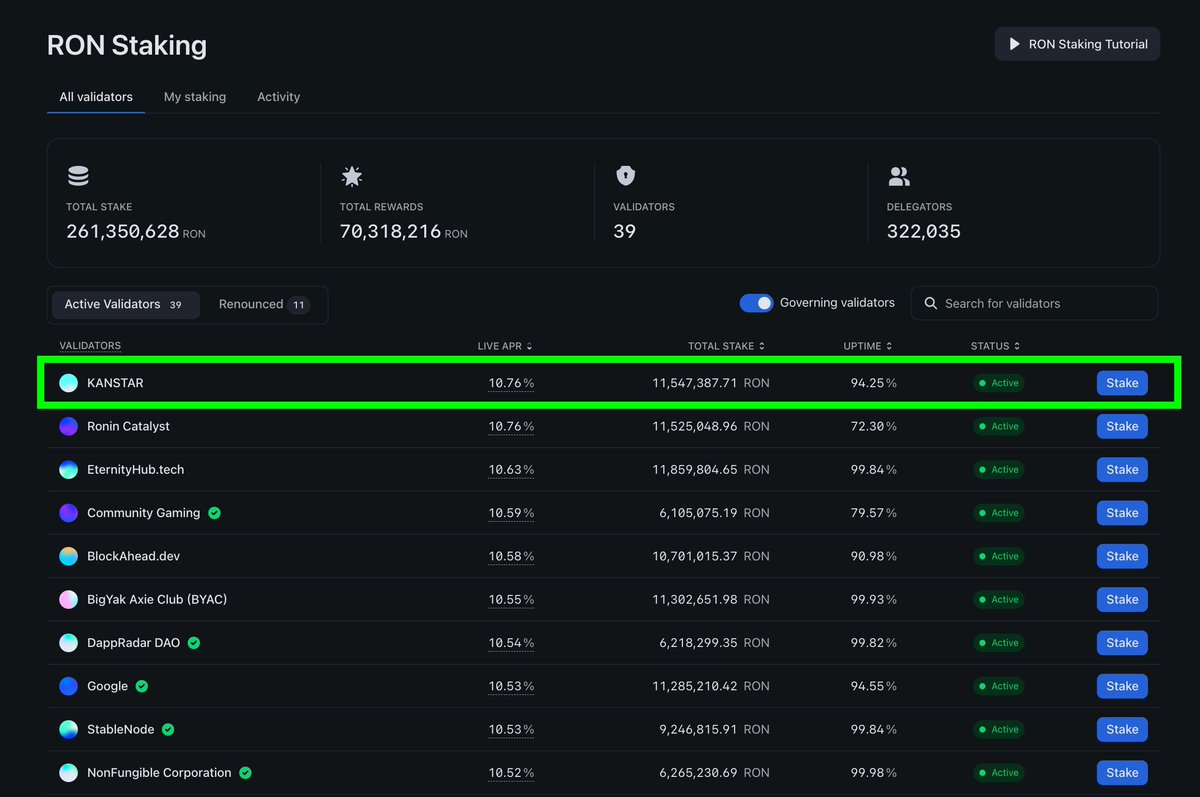Show Renounced validators list
Image resolution: width=1200 pixels, height=797 pixels.
tap(264, 305)
